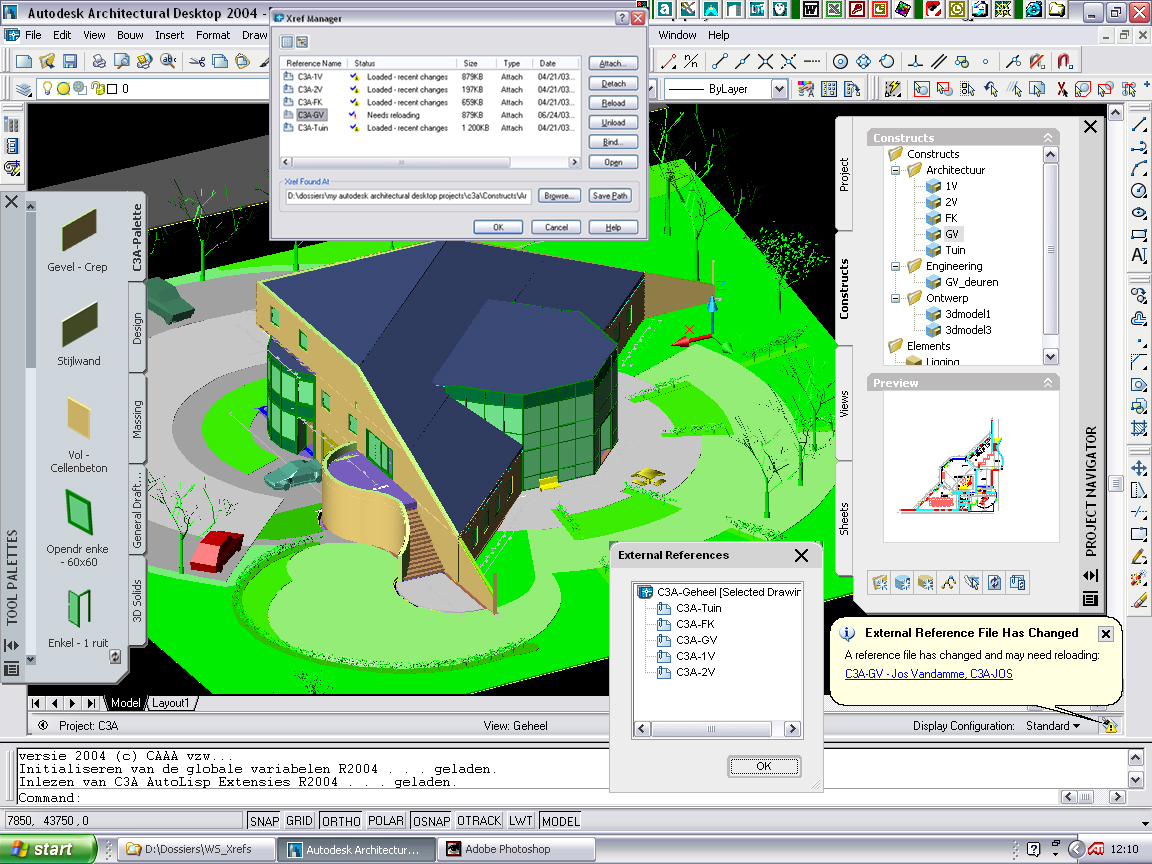The height and width of the screenshot is (864, 1152).
Task: Collapse the Constructs panel header
Action: (1048, 137)
